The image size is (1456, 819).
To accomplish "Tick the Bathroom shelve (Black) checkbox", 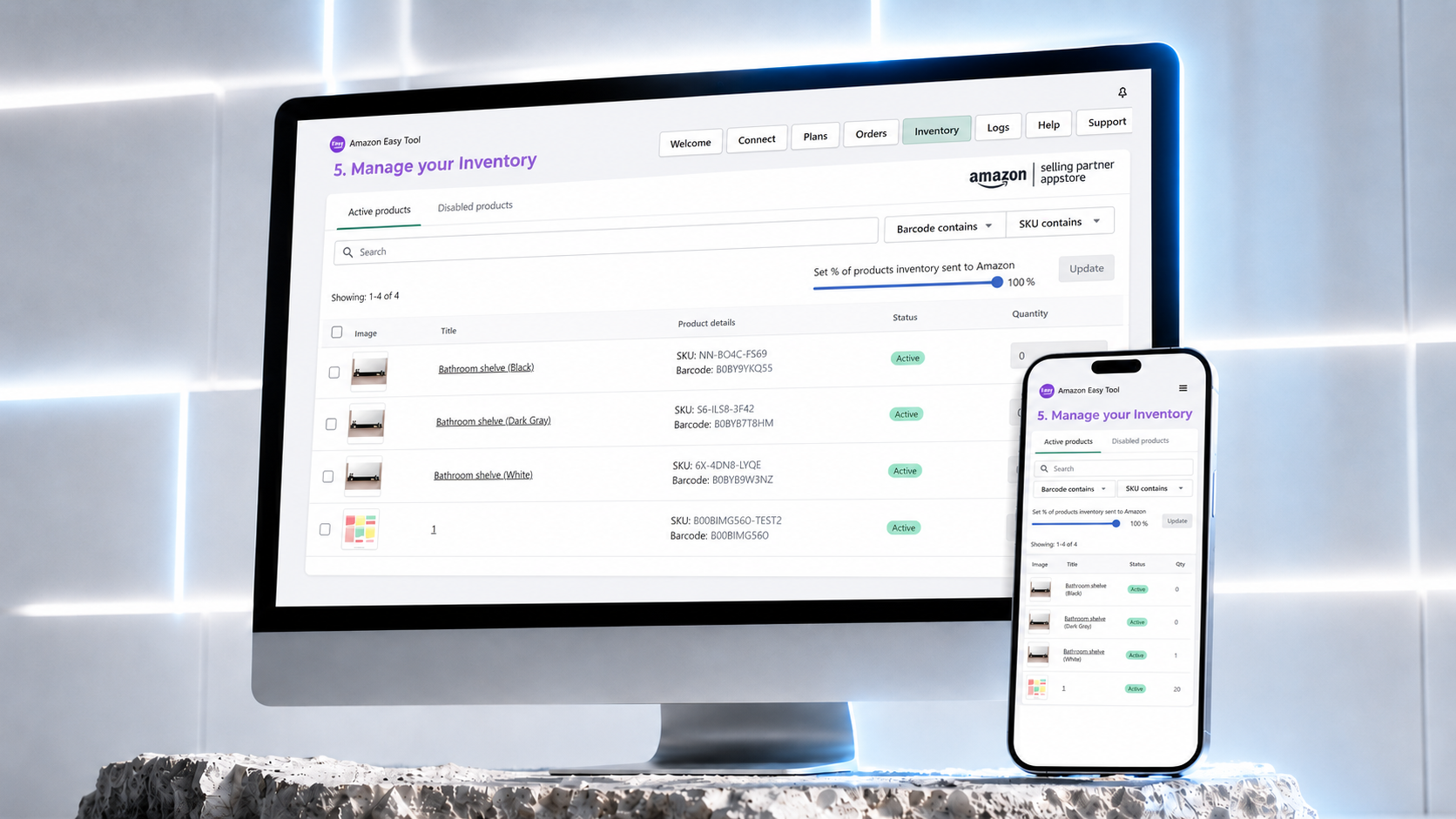I will [334, 373].
